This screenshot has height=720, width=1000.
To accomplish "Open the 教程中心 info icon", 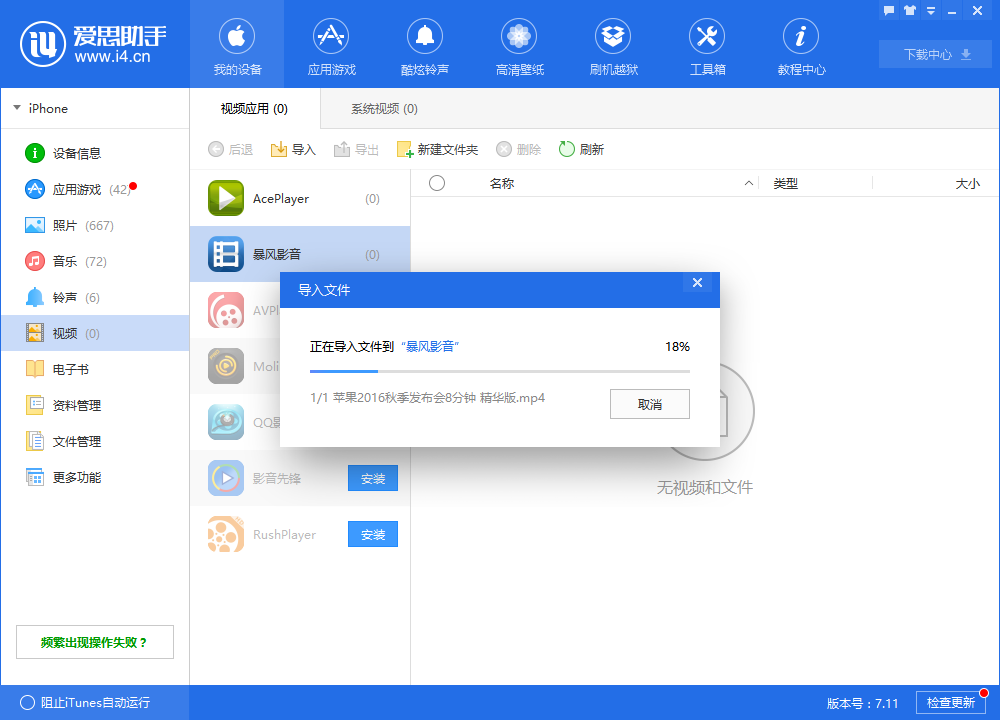I will click(x=801, y=36).
